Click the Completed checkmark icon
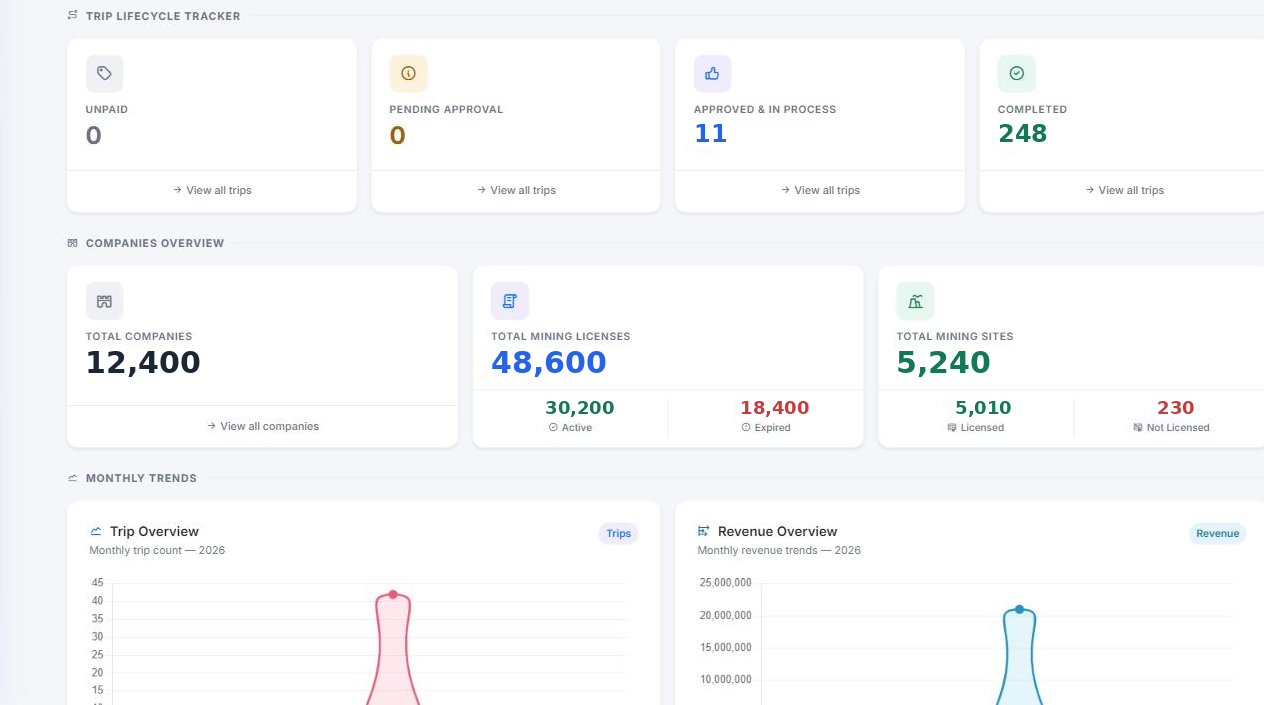 click(x=1016, y=73)
